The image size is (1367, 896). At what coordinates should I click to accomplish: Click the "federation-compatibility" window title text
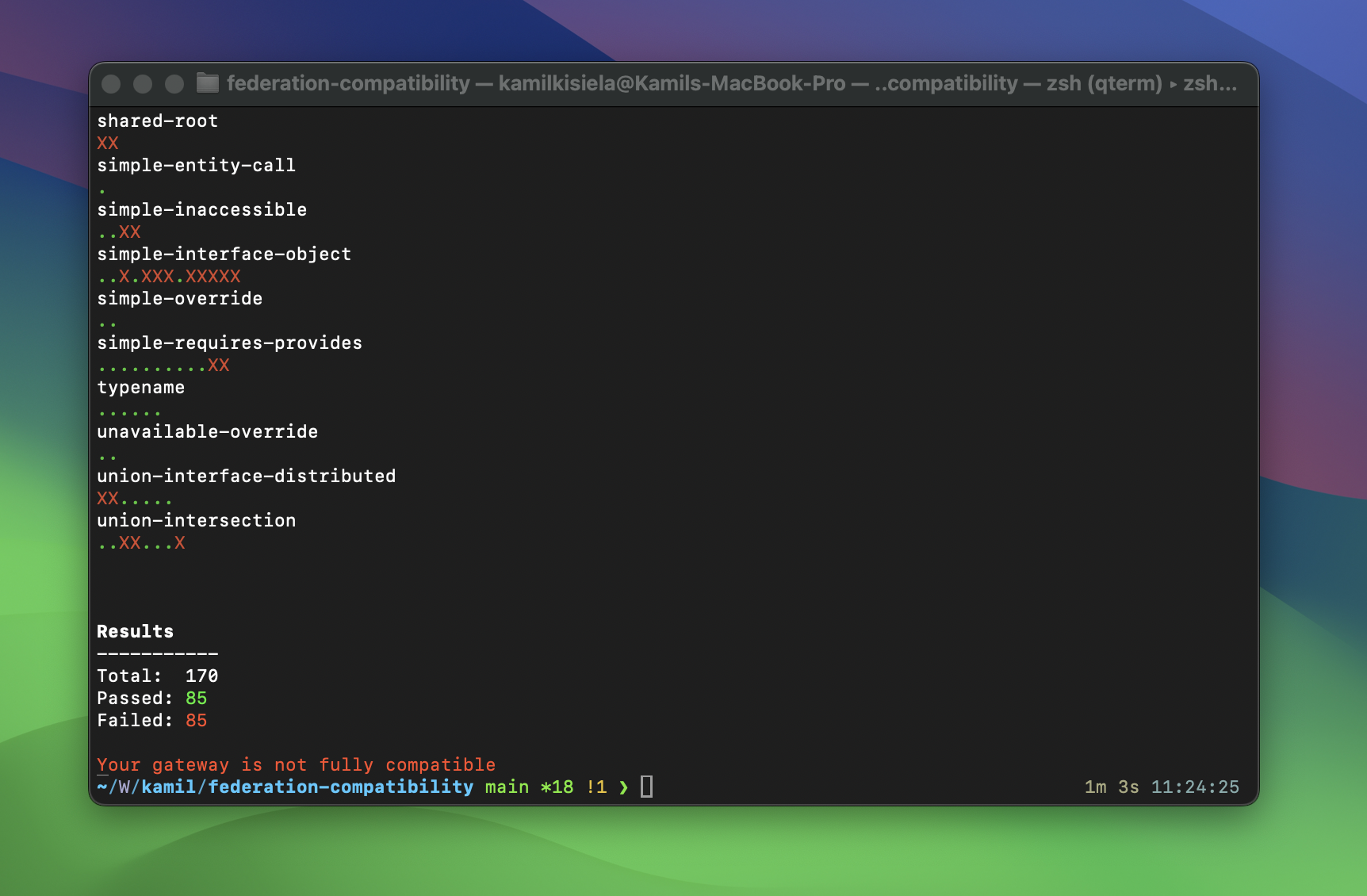347,83
